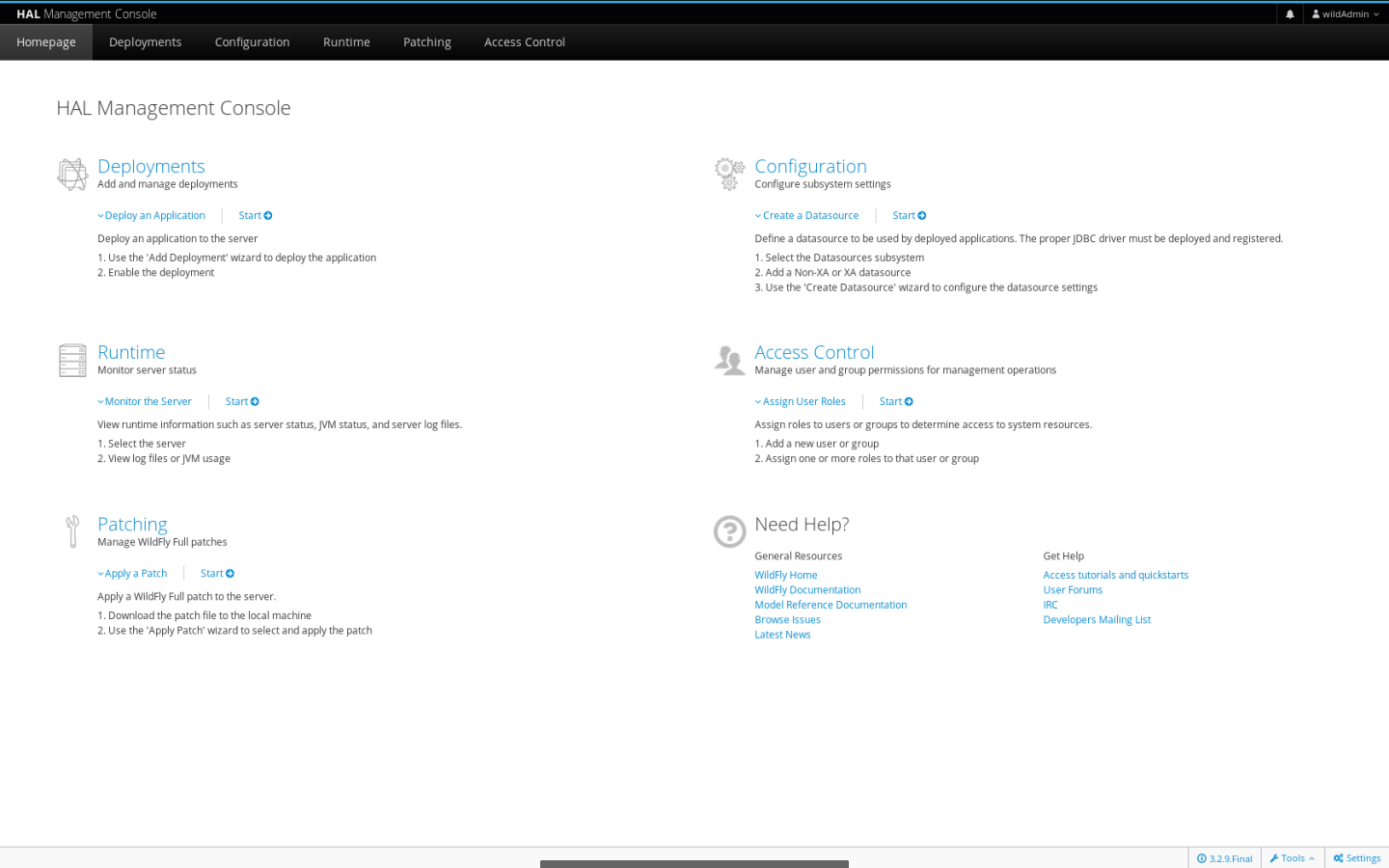Screen dimensions: 1389x868
Task: Click the Configuration gears icon
Action: tap(729, 174)
